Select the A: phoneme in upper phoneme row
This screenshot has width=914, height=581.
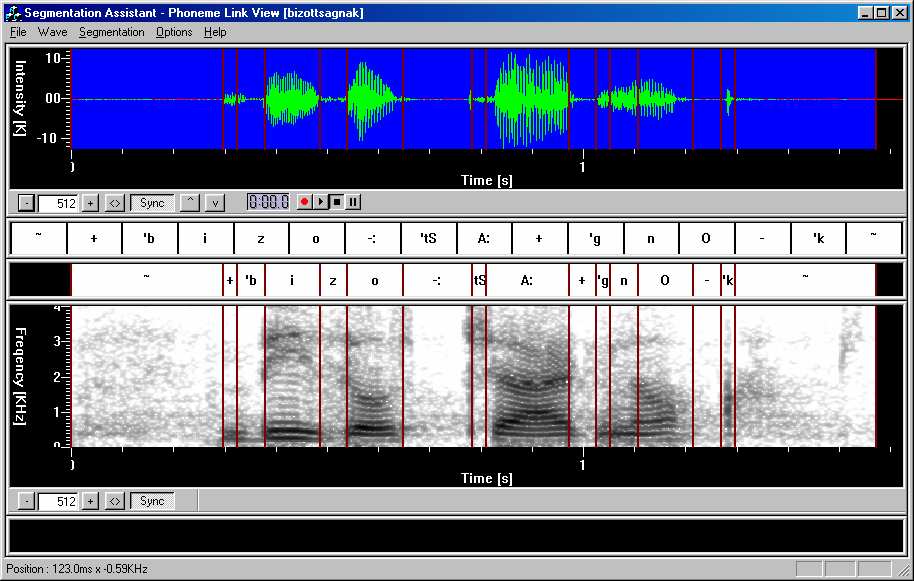pyautogui.click(x=484, y=238)
